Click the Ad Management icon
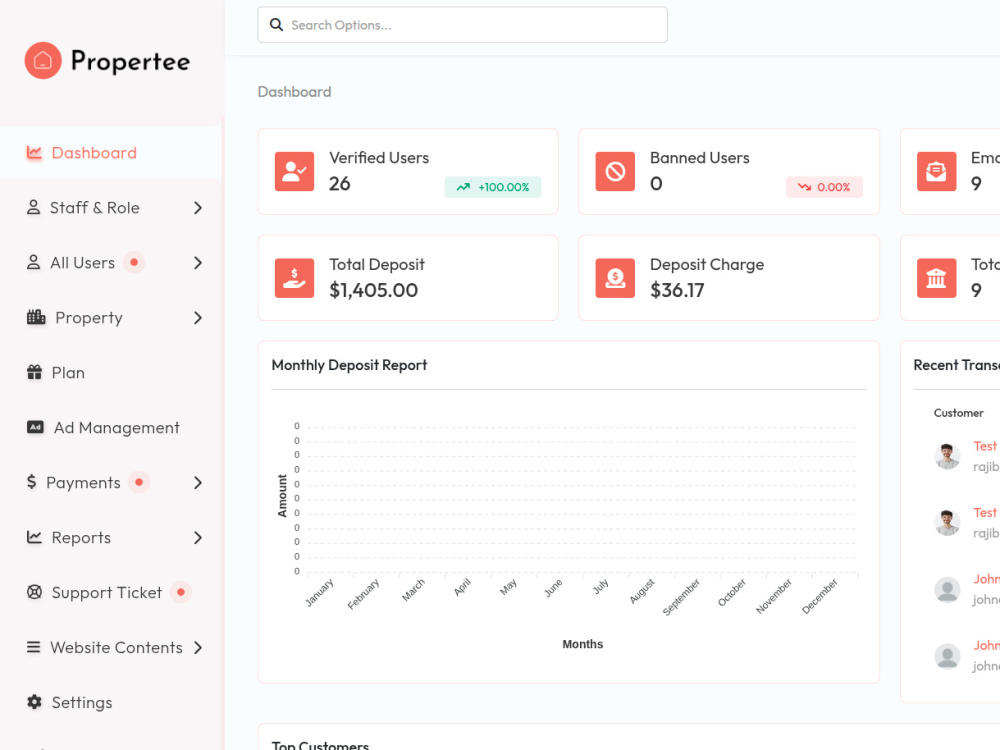This screenshot has height=750, width=1000. pos(35,427)
